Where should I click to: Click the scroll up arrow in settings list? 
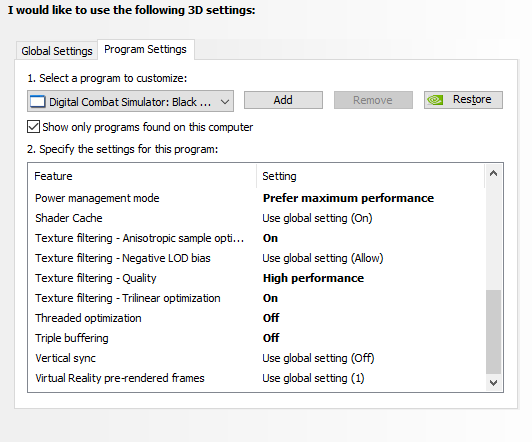pyautogui.click(x=493, y=174)
